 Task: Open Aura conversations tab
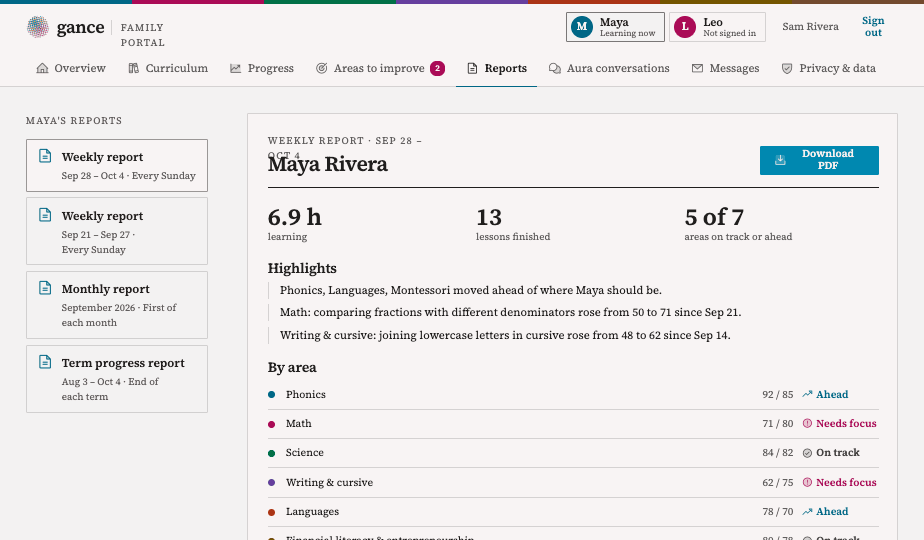pos(609,68)
